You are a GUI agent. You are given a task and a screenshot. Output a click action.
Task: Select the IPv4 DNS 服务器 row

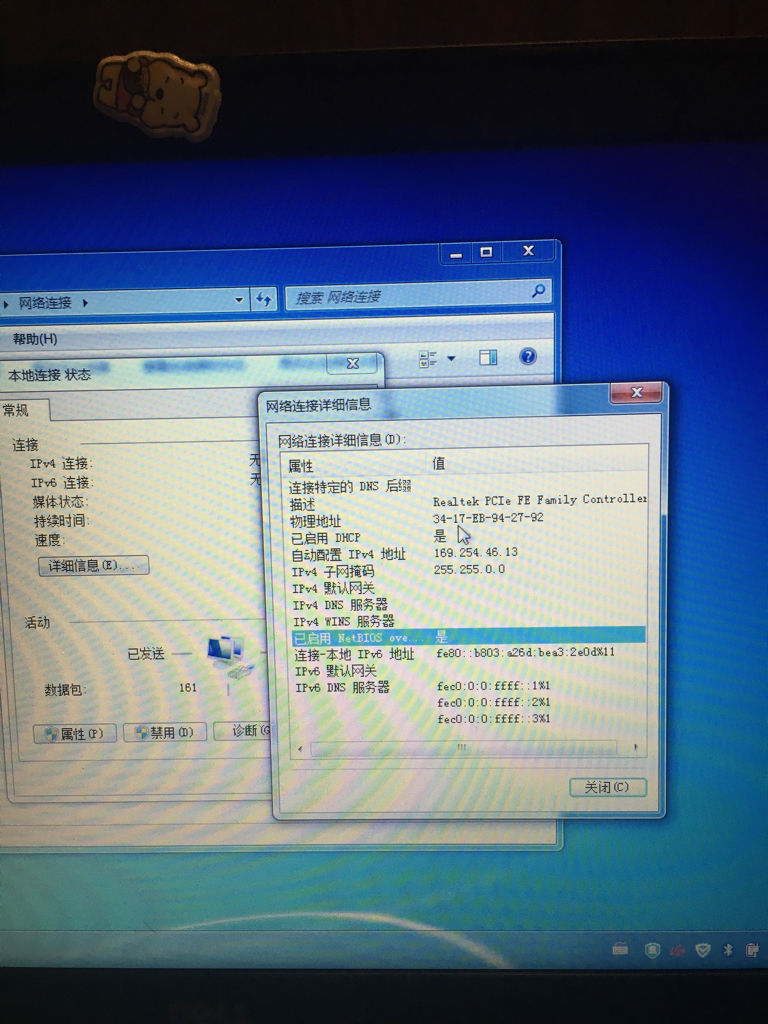pyautogui.click(x=468, y=604)
